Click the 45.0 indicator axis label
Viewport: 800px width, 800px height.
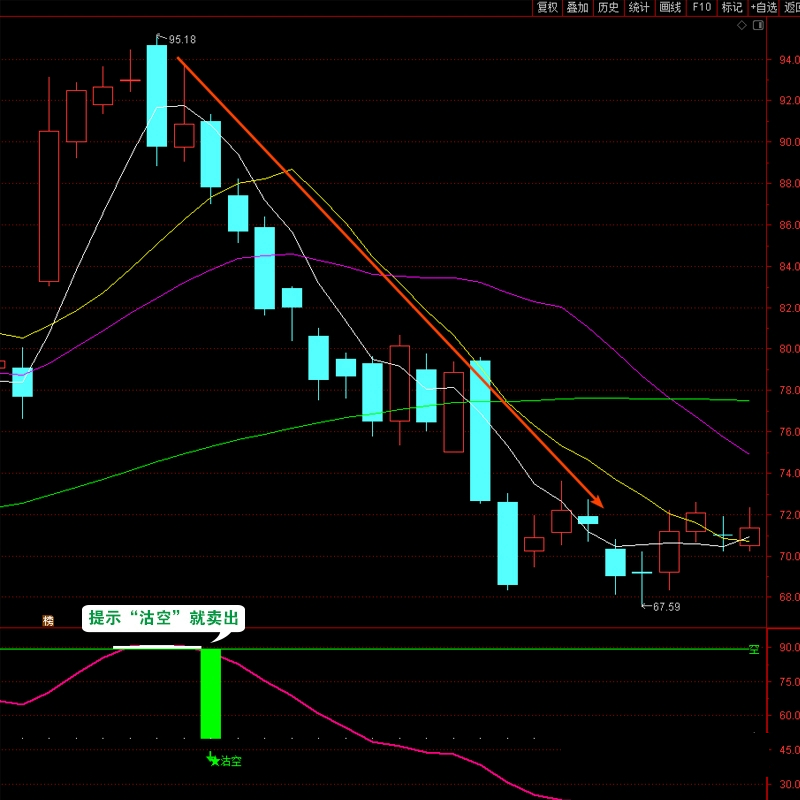point(789,750)
